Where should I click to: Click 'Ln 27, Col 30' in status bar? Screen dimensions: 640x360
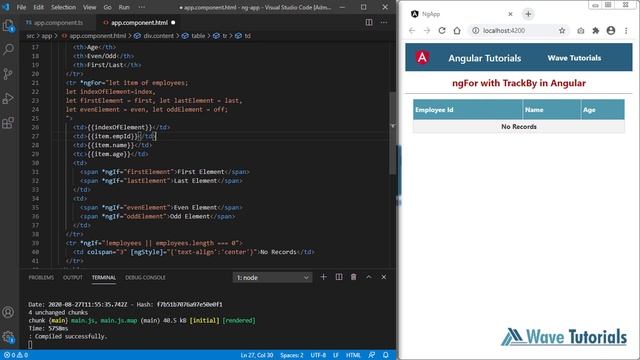257,355
